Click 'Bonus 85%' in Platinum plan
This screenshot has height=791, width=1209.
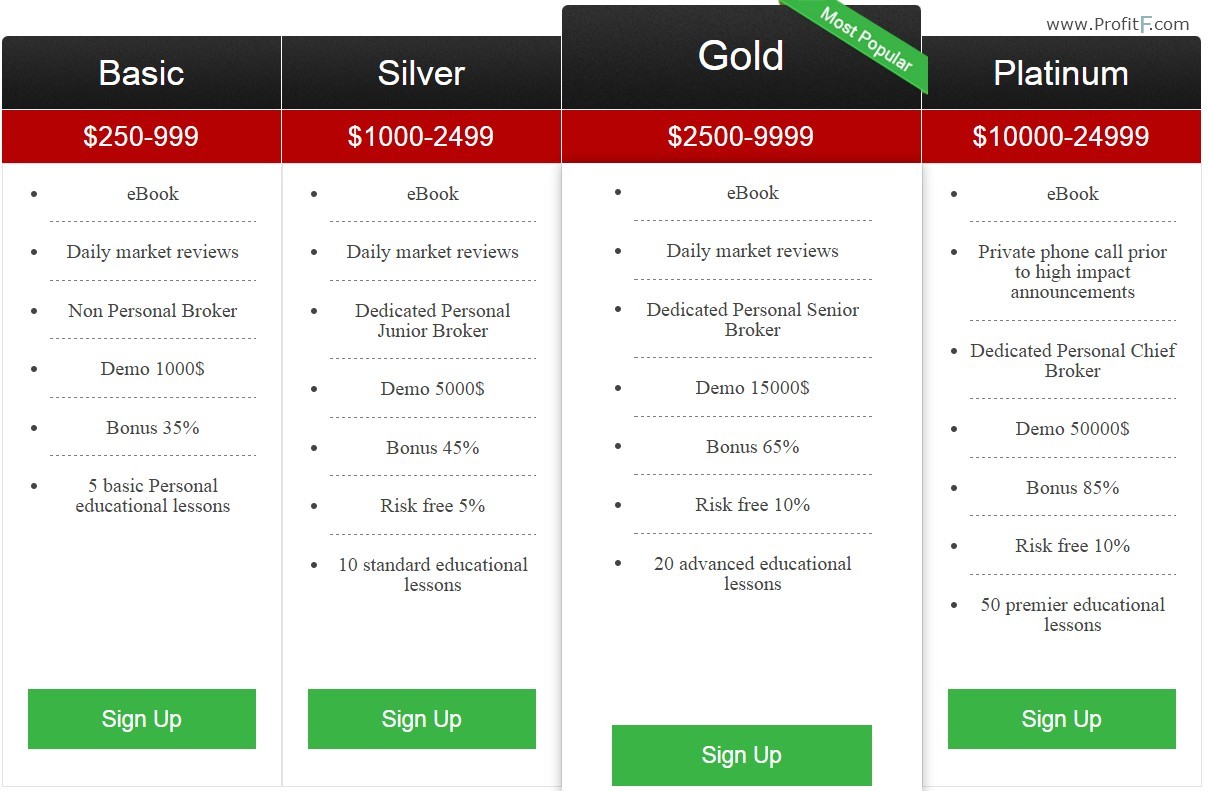pos(1073,488)
